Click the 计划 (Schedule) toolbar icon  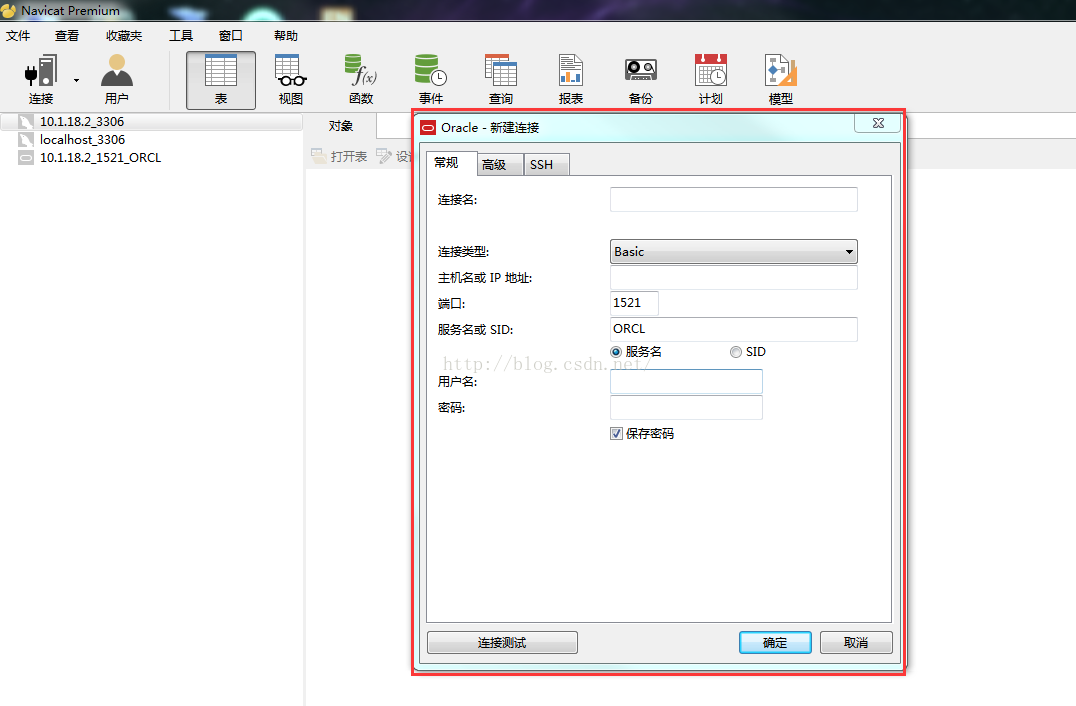point(711,80)
